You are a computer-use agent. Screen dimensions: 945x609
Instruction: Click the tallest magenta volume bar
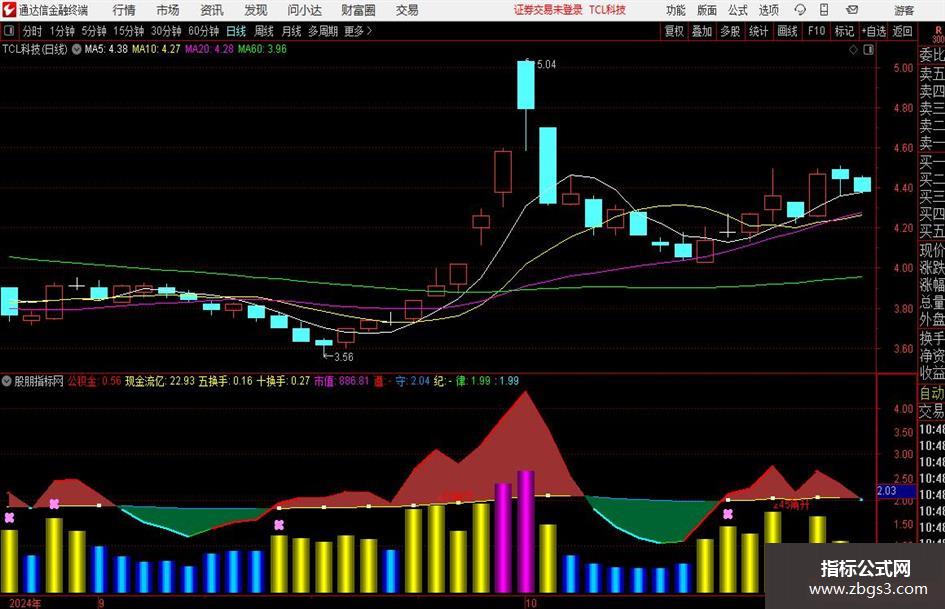[526, 532]
